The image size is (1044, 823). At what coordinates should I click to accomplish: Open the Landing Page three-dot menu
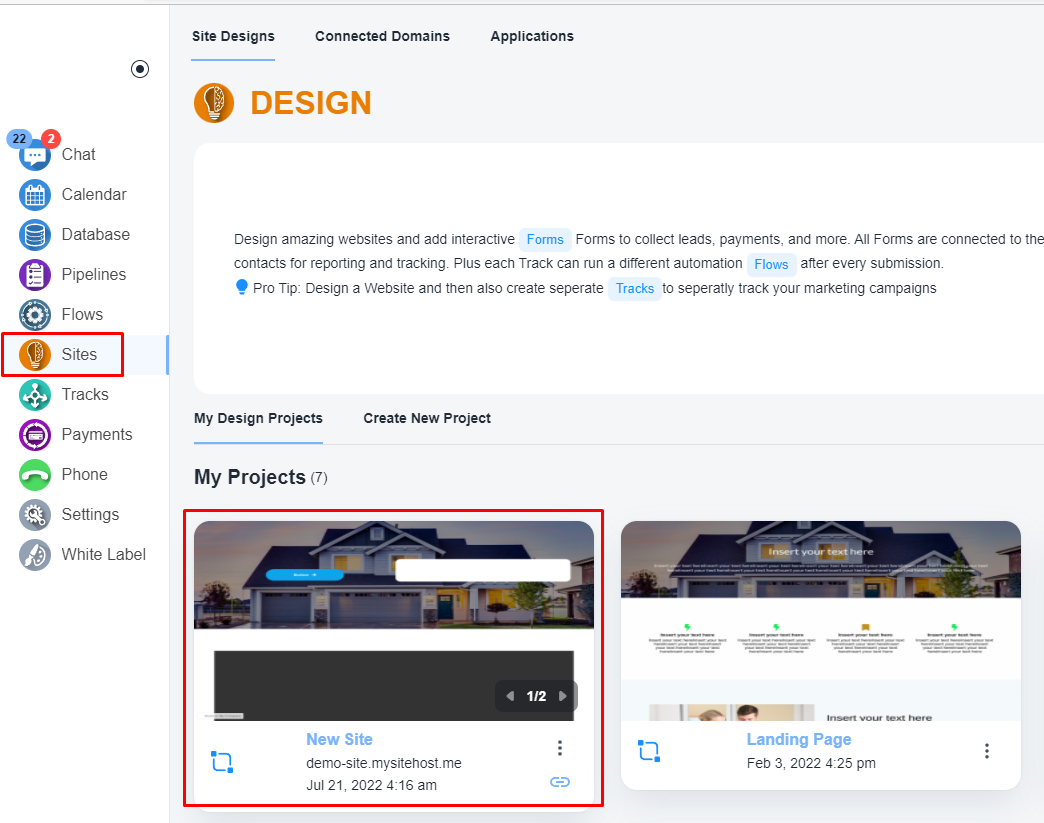point(987,751)
